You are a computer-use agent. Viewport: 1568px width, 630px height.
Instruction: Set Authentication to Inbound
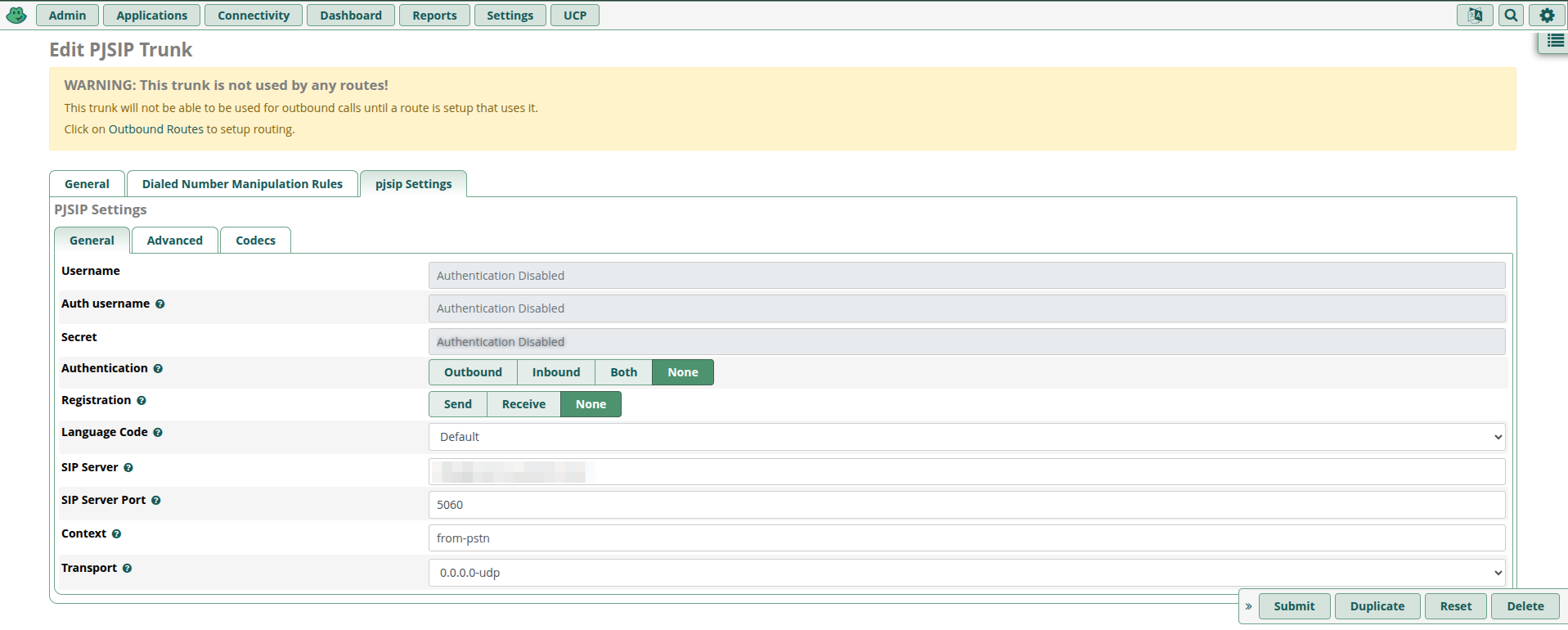556,372
